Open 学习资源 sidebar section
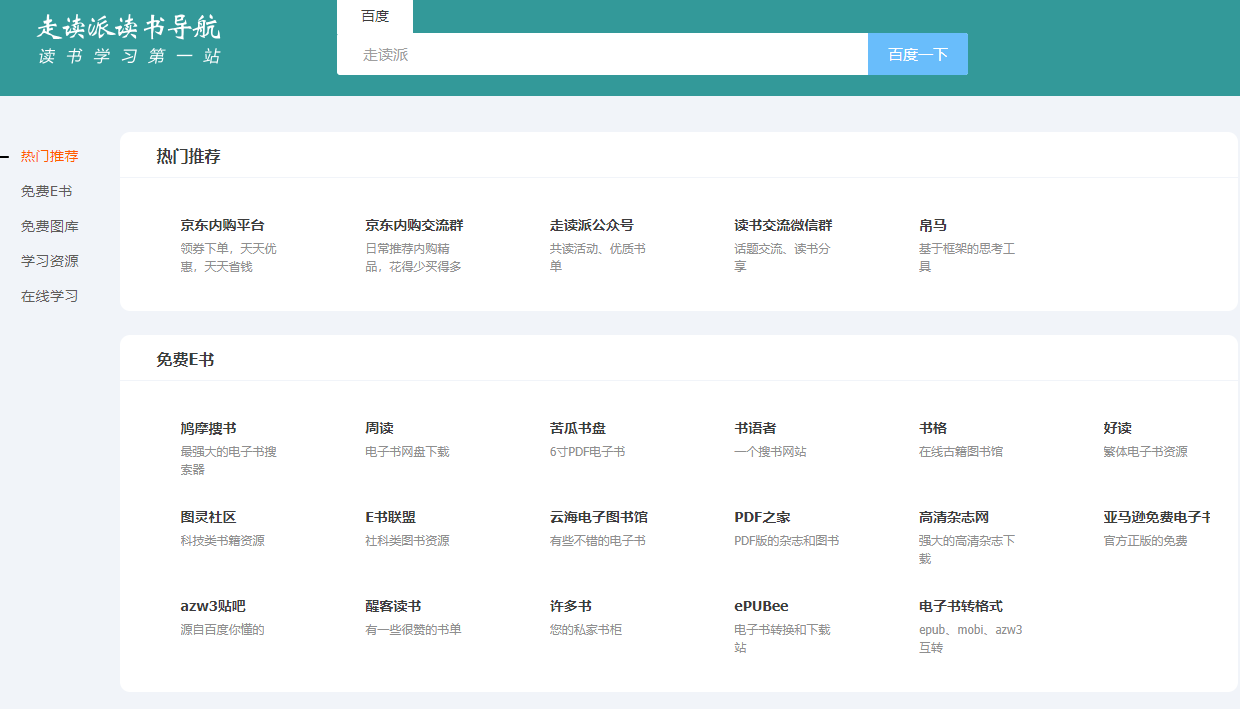The width and height of the screenshot is (1240, 709). tap(50, 261)
